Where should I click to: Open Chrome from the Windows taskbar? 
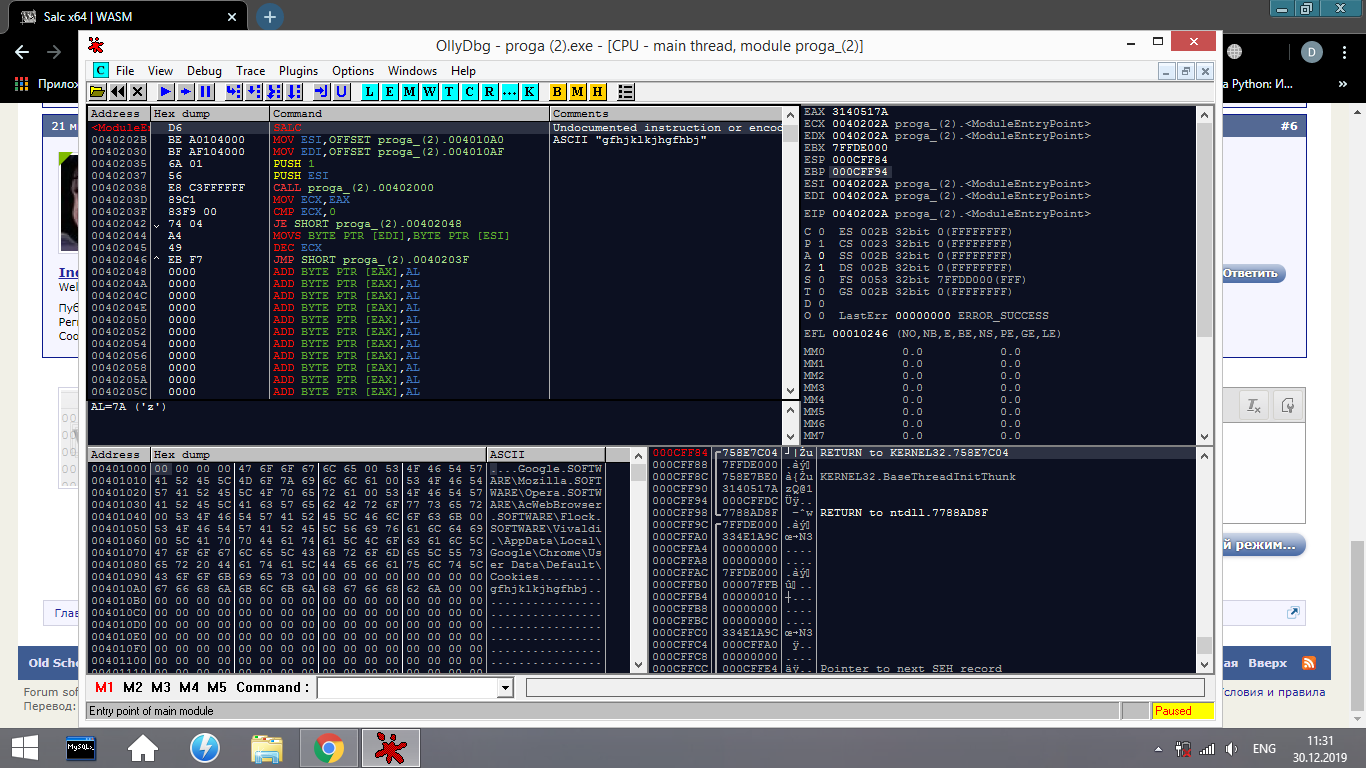click(x=329, y=747)
